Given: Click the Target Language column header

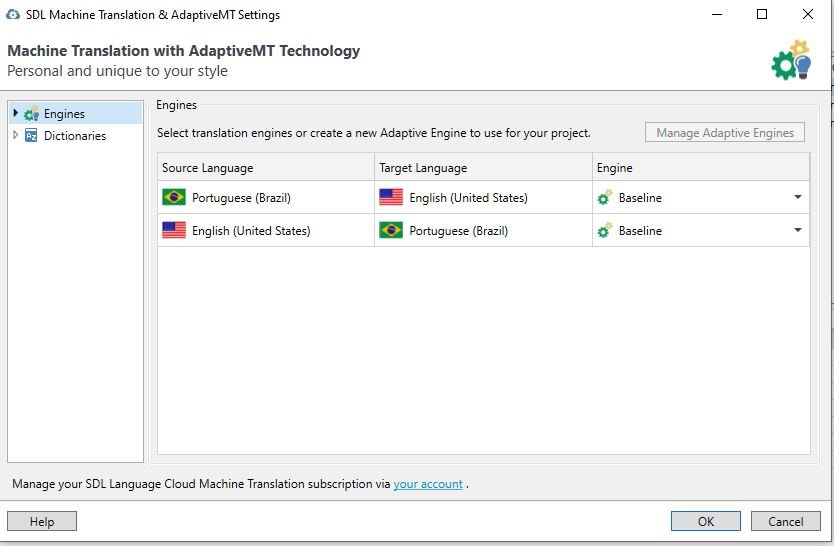Looking at the screenshot, I should [x=483, y=167].
